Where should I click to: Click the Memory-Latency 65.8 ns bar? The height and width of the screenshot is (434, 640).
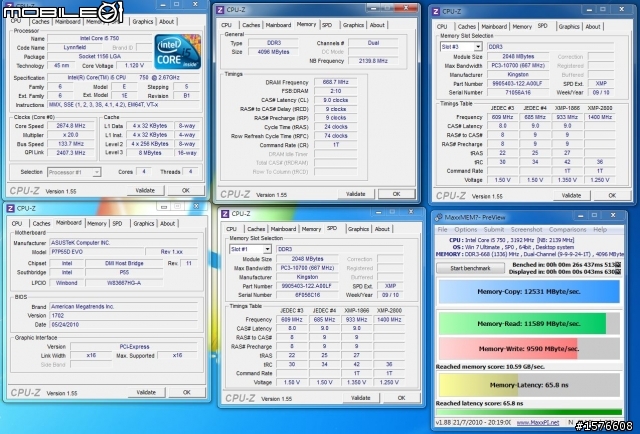(529, 385)
